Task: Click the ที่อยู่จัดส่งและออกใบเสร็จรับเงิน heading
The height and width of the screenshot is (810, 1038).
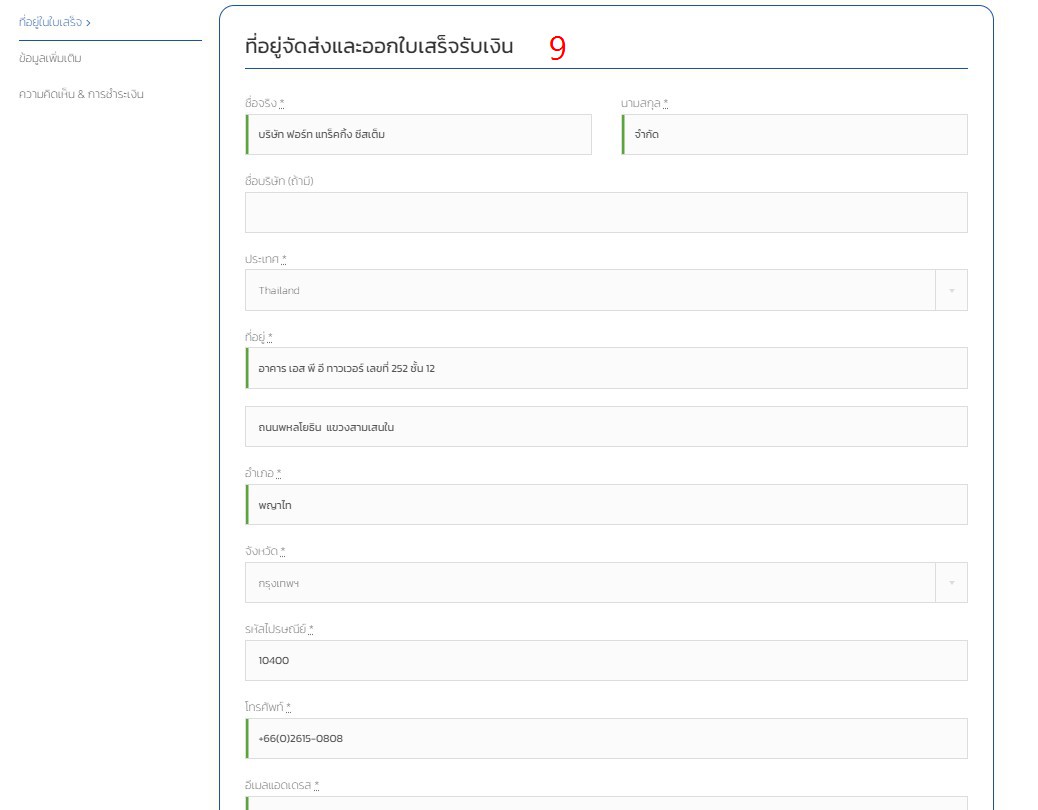Action: tap(379, 46)
